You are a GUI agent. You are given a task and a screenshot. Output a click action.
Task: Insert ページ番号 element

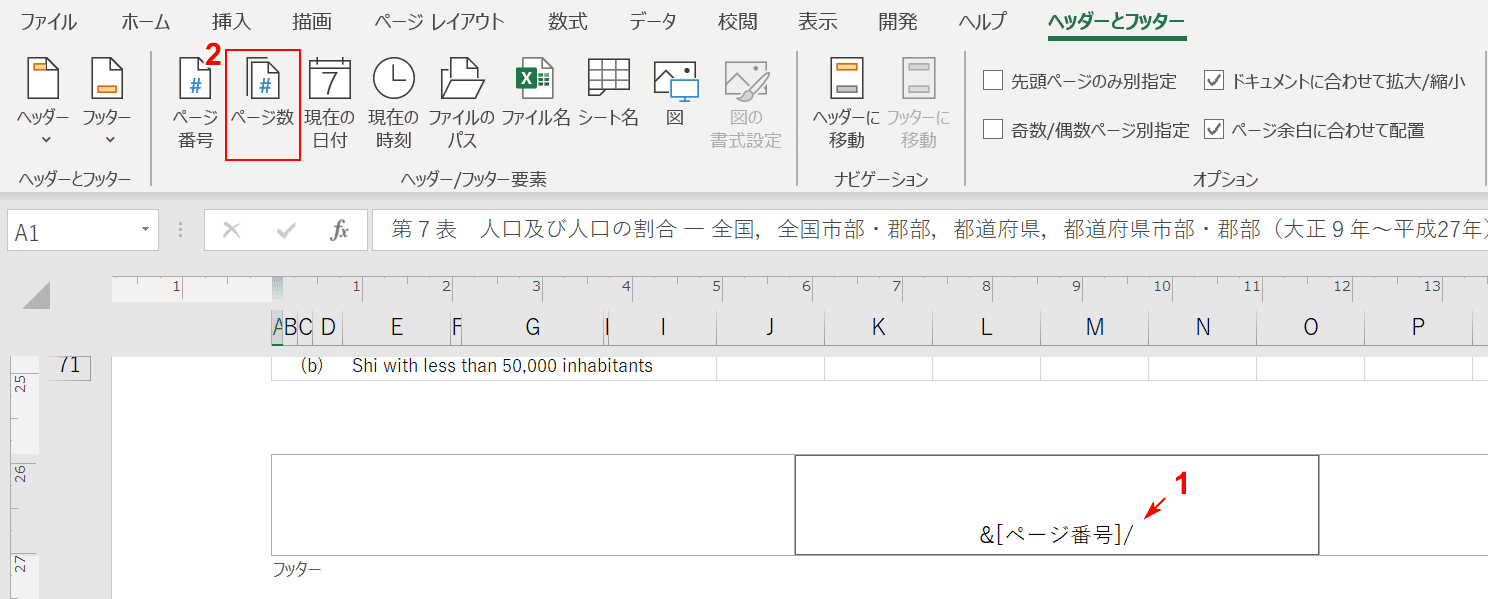pos(196,103)
